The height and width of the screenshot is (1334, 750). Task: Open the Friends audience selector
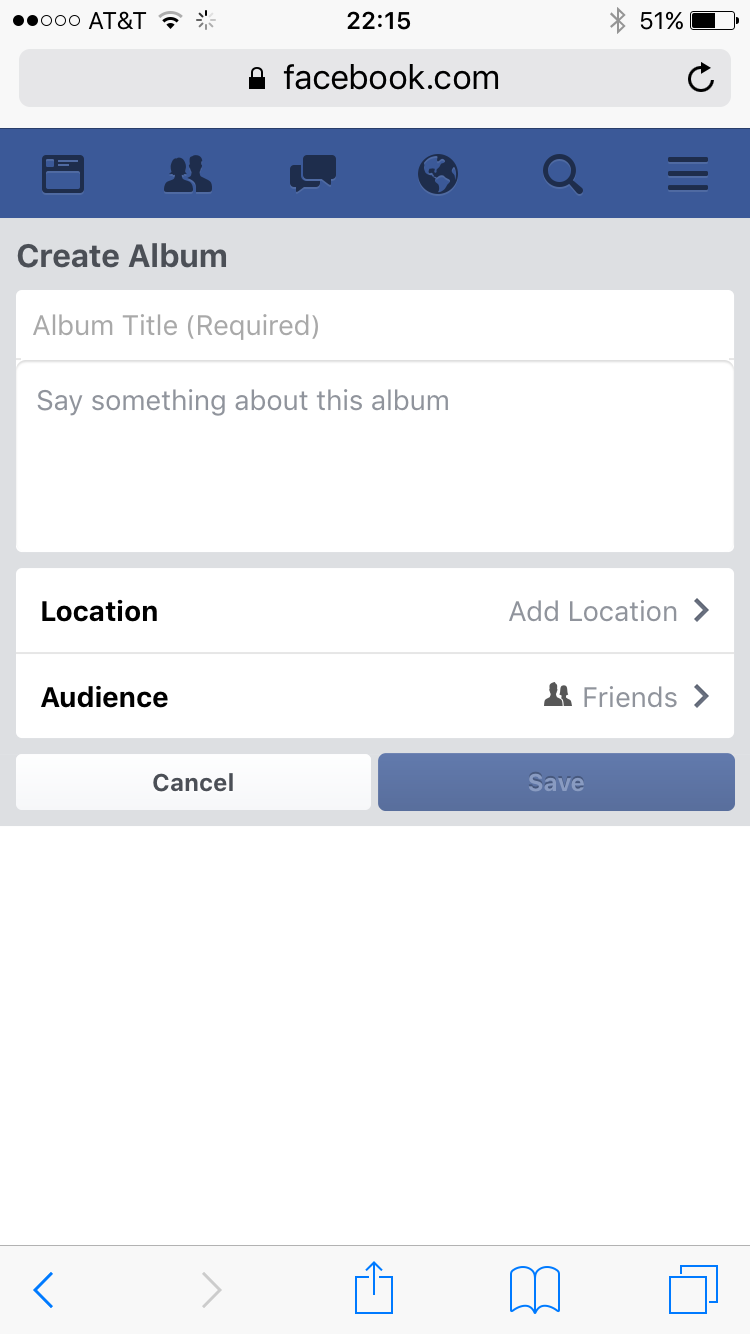click(x=628, y=696)
